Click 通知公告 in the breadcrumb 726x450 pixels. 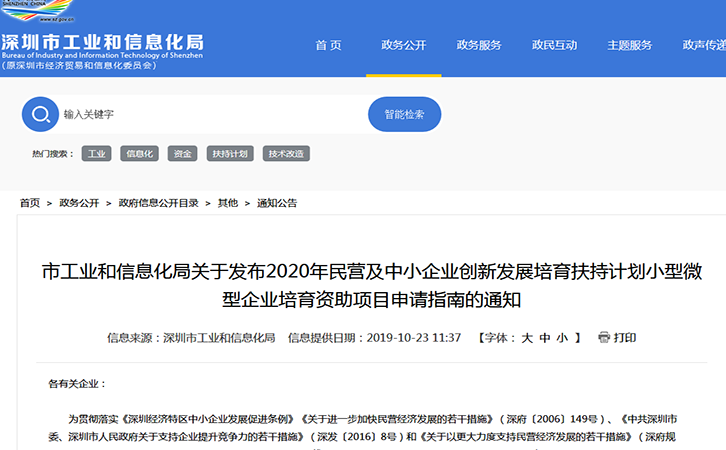[x=277, y=203]
